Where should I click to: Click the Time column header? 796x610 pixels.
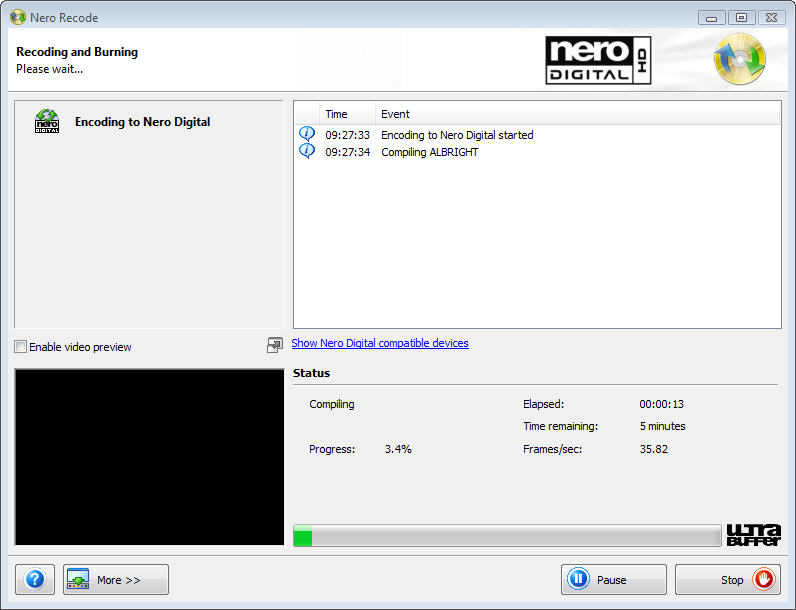347,114
